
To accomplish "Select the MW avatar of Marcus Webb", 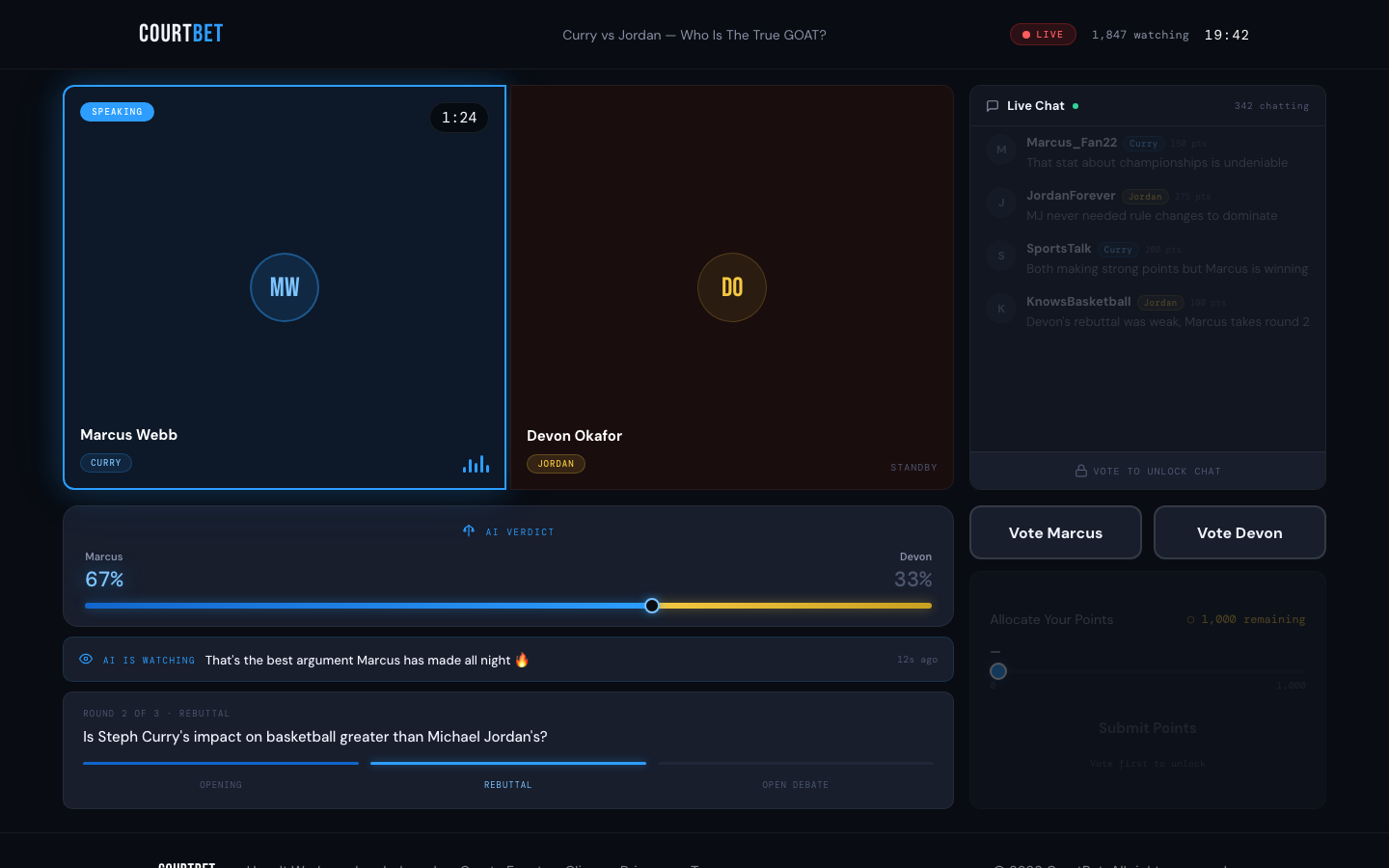I will click(285, 287).
